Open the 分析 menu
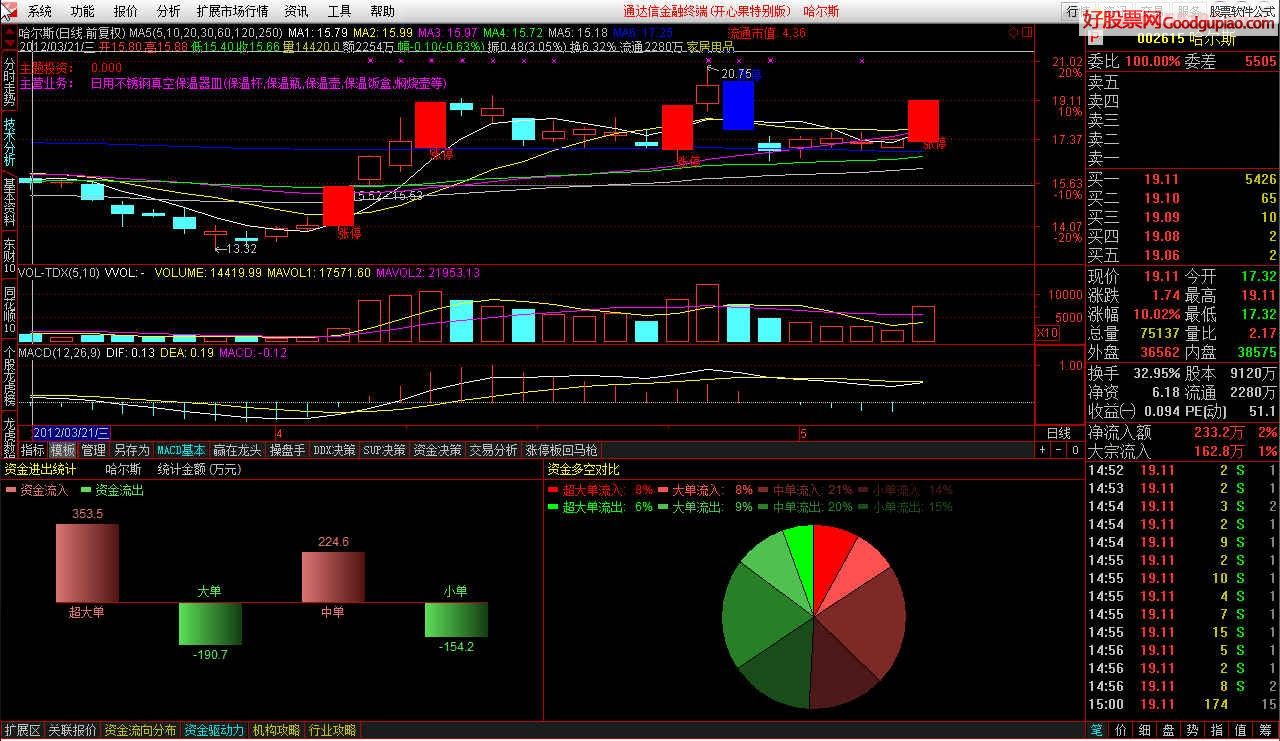The width and height of the screenshot is (1280, 741). point(169,11)
